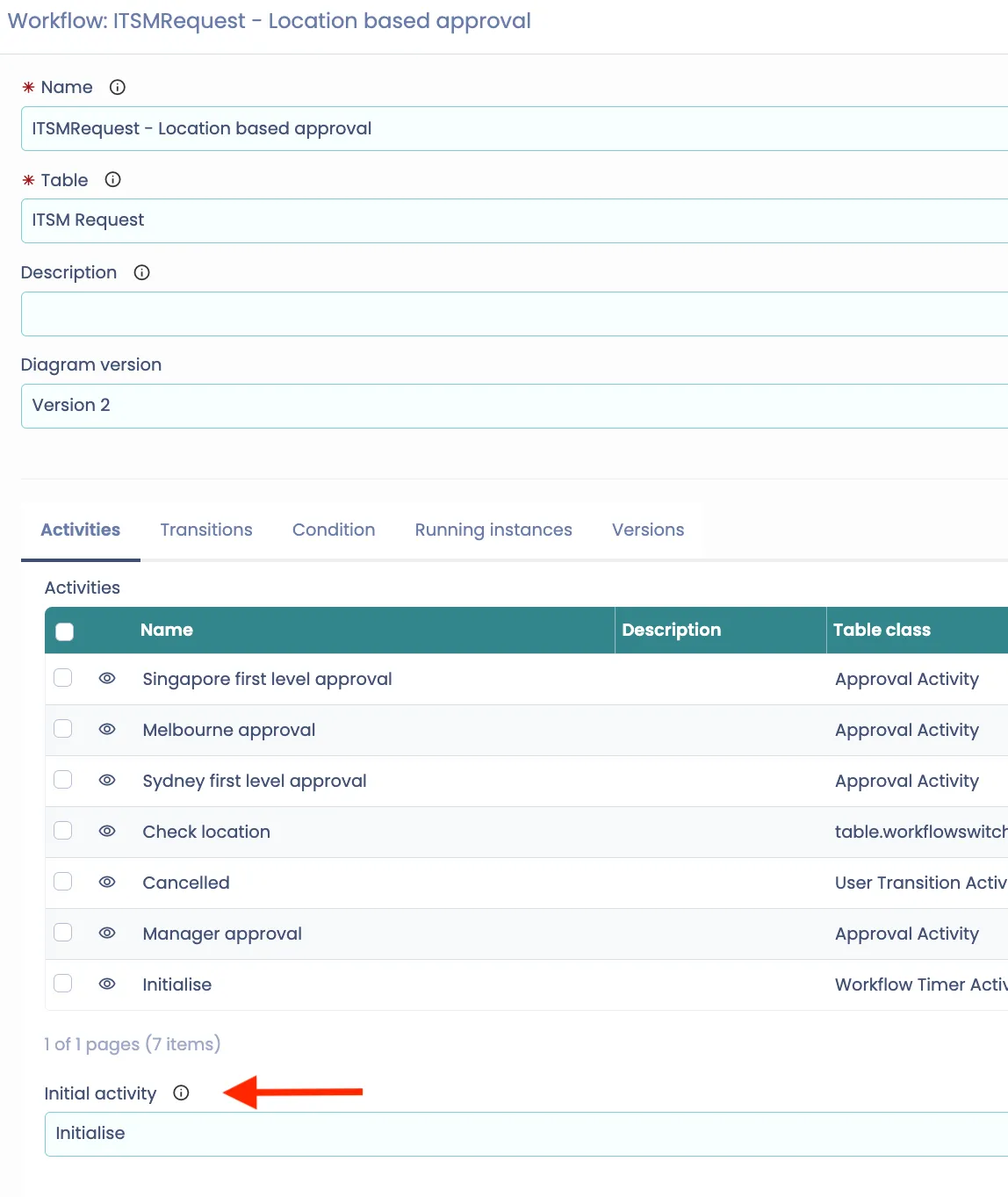
Task: Click the info icon beside Initial activity
Action: 181,1092
